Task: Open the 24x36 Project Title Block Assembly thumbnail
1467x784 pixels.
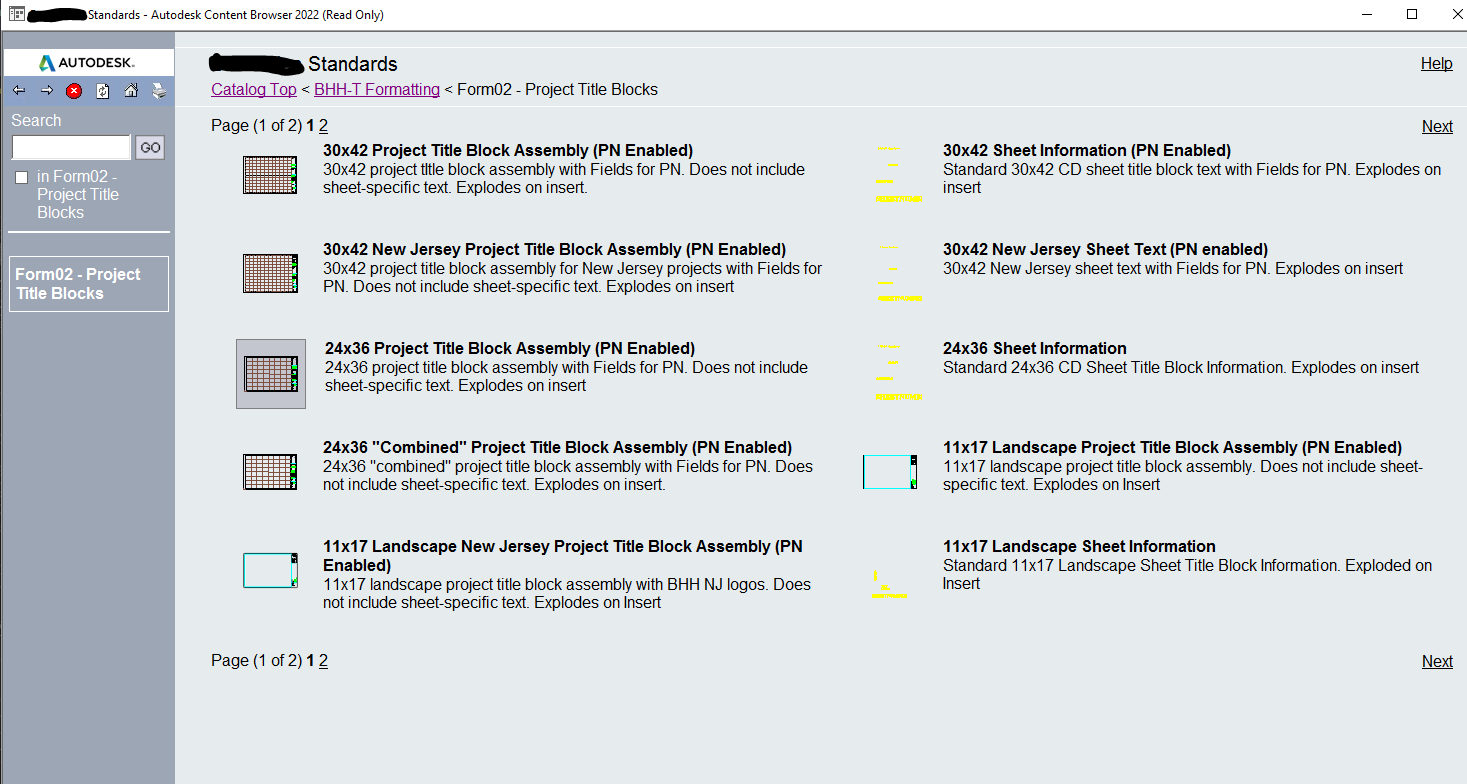Action: point(270,373)
